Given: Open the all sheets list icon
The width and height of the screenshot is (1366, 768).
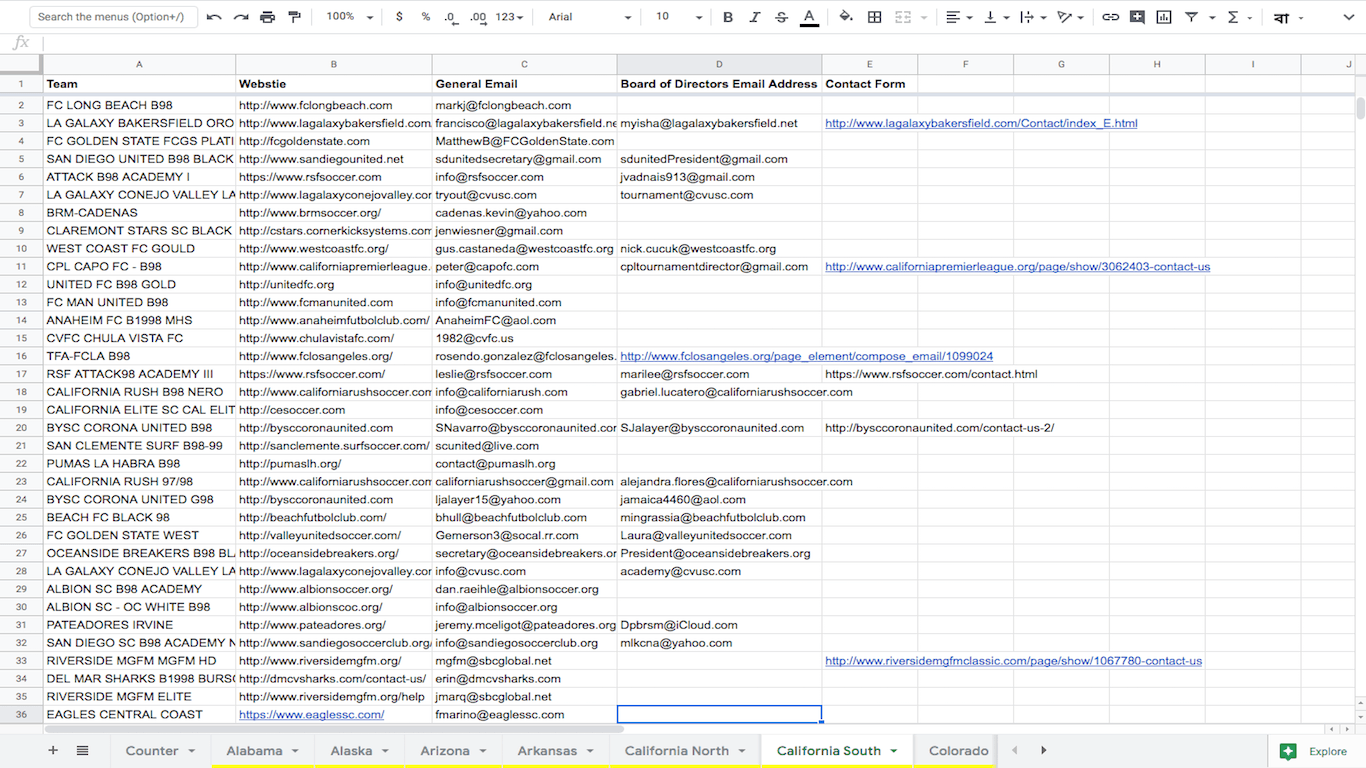Looking at the screenshot, I should coord(82,751).
